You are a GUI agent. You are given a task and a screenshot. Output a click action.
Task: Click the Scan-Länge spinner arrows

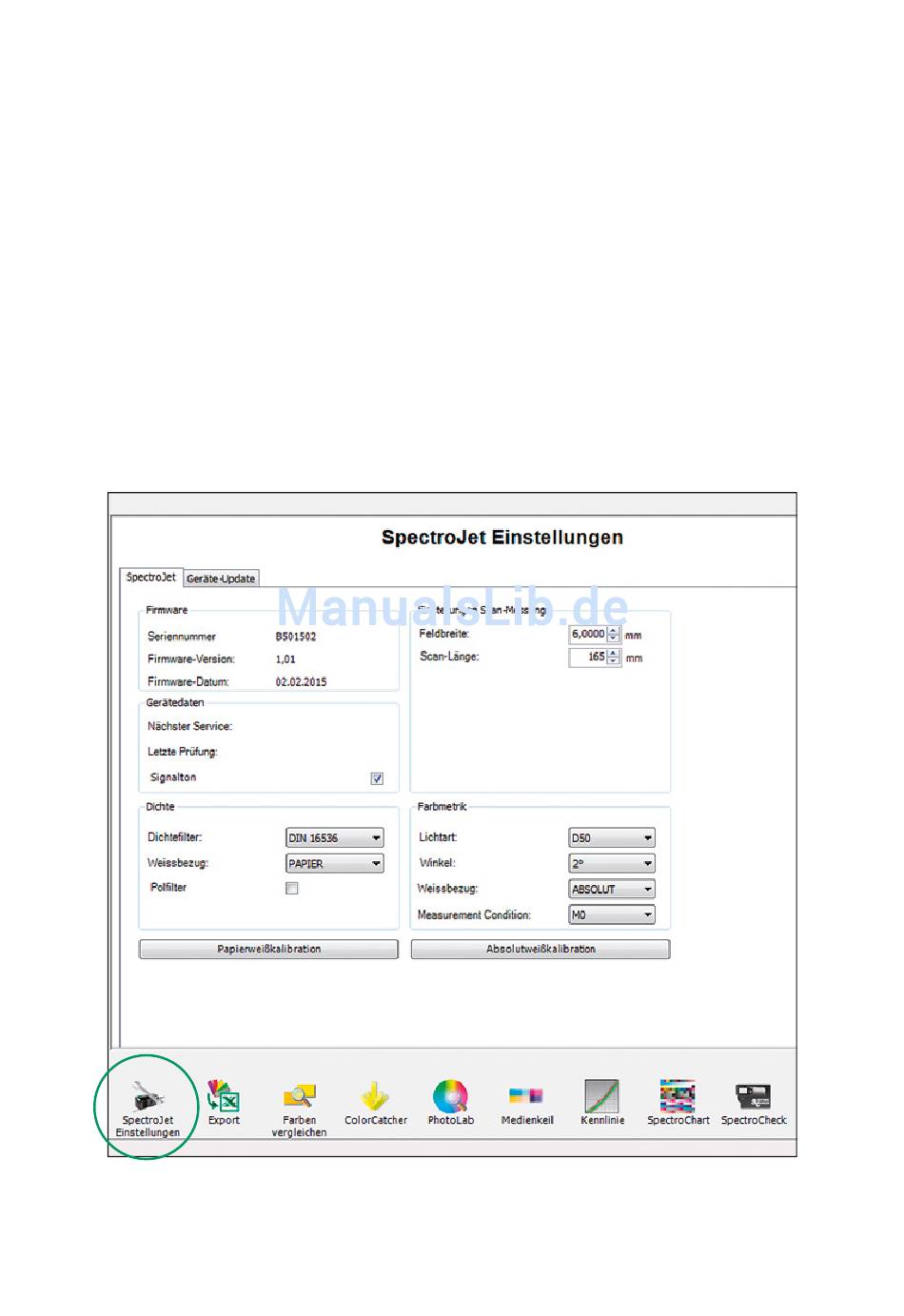tap(614, 658)
